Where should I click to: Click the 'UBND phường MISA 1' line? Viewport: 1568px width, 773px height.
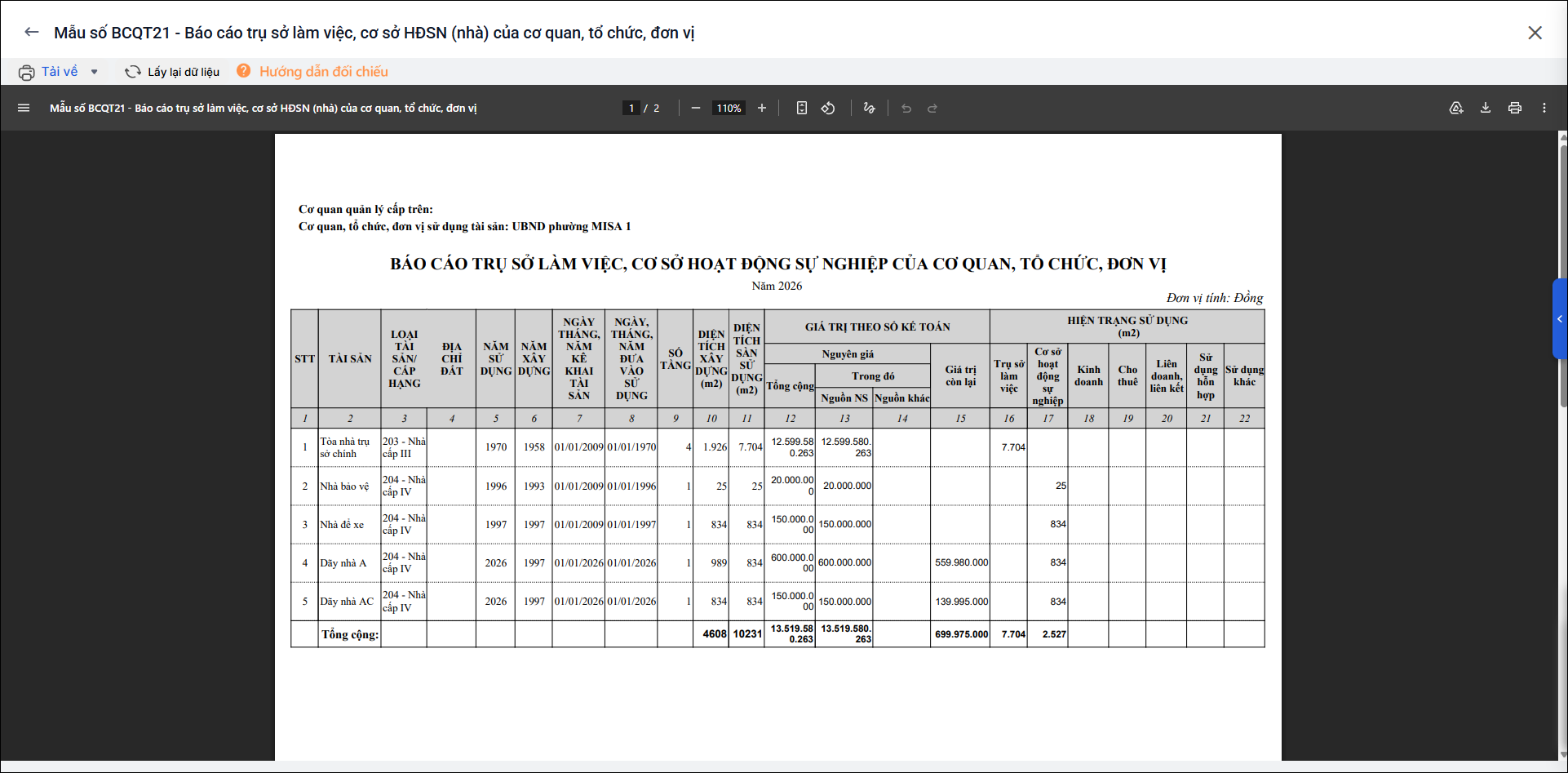click(x=465, y=226)
